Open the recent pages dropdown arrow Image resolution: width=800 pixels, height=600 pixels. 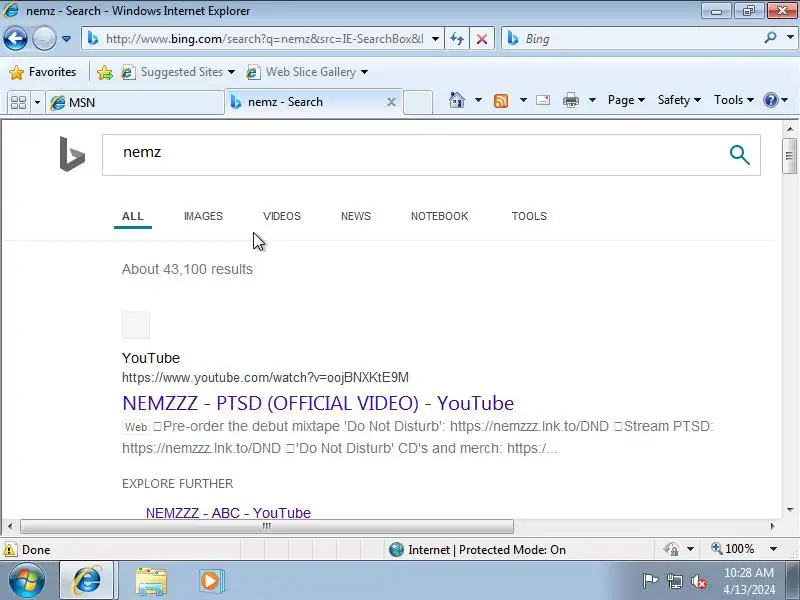(x=66, y=39)
